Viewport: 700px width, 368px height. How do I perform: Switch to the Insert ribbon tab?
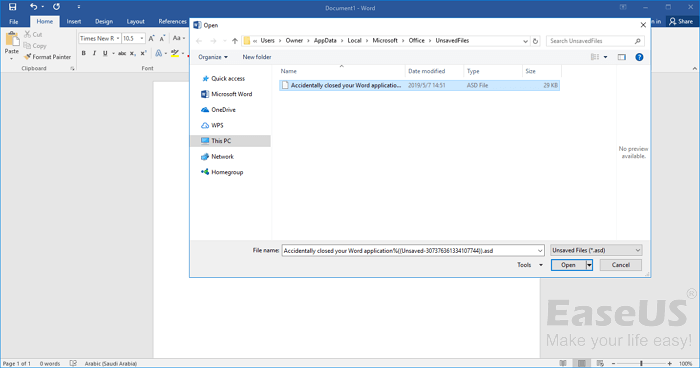pyautogui.click(x=74, y=21)
